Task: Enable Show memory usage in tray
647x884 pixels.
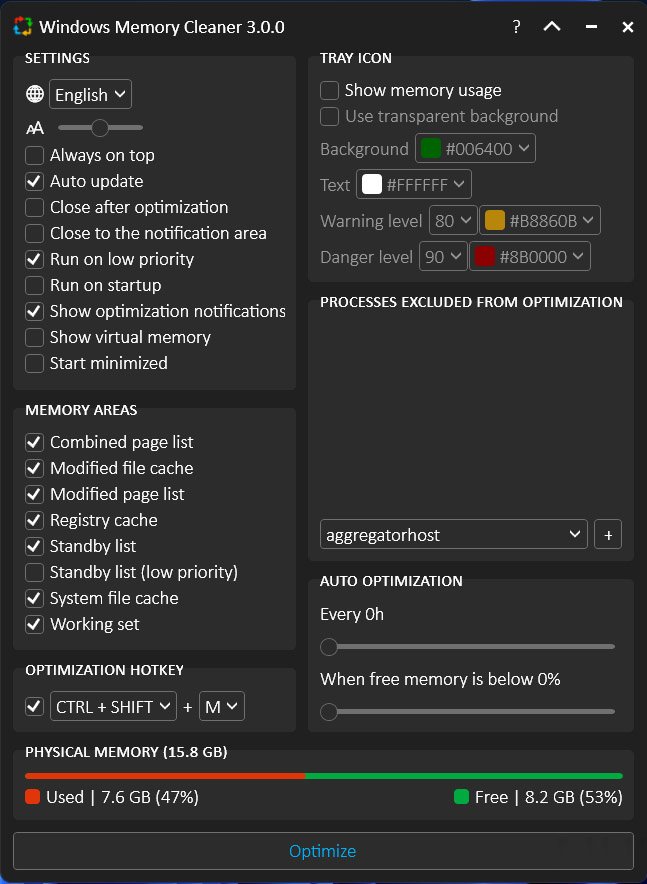Action: (x=330, y=90)
